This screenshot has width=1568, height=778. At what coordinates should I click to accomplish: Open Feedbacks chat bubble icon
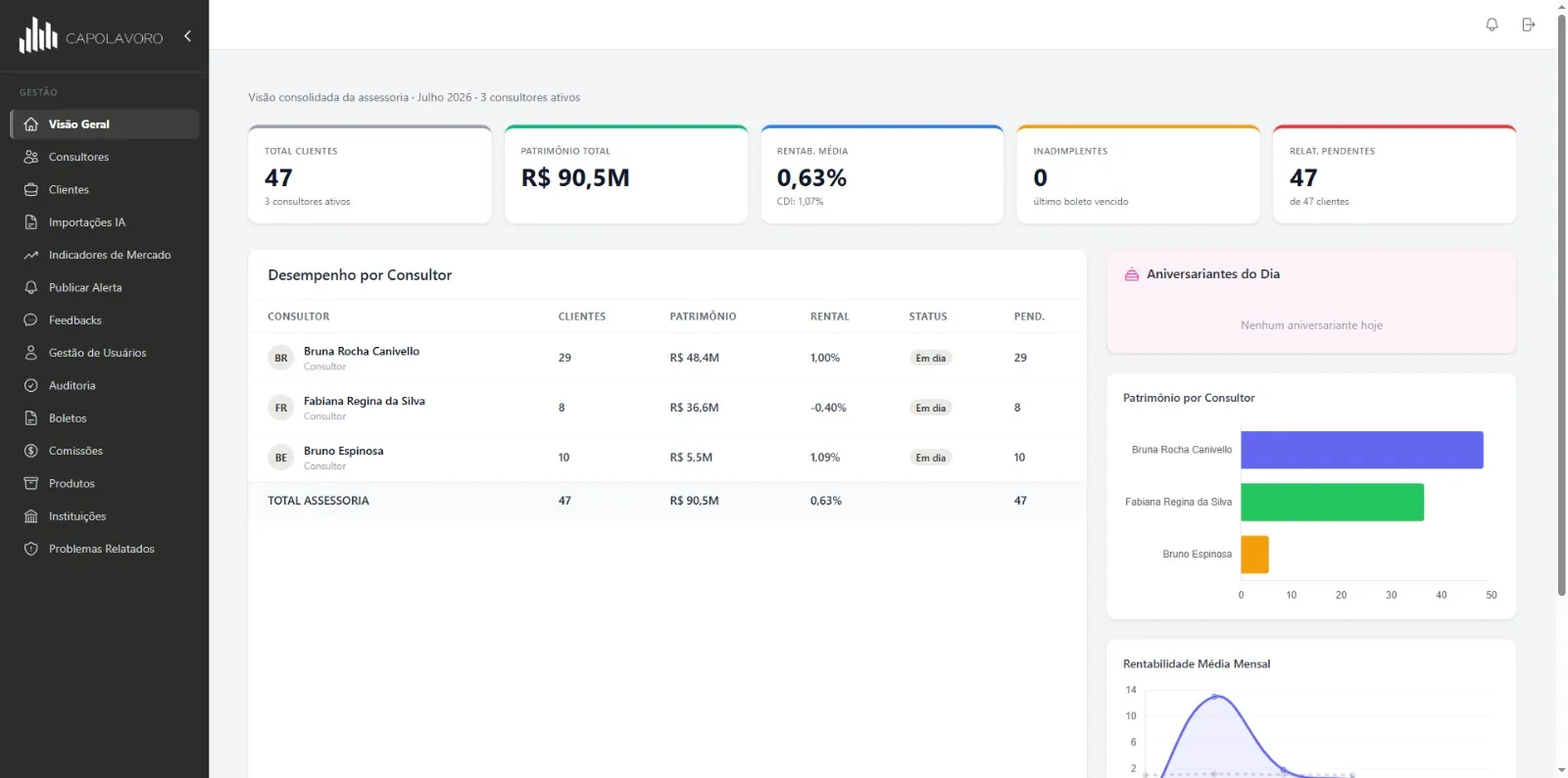(x=31, y=320)
